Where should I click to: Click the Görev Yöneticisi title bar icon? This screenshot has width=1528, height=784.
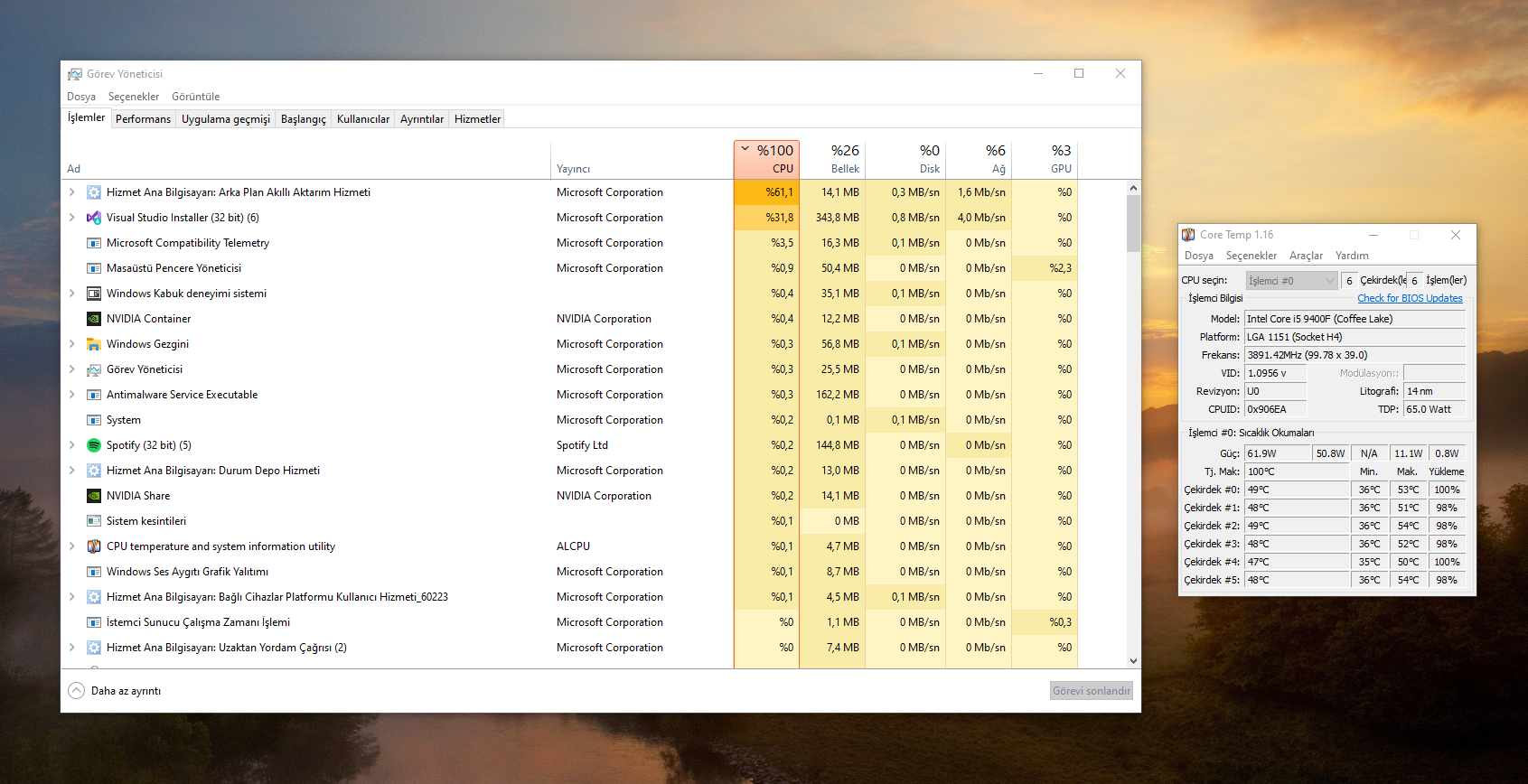[x=75, y=74]
